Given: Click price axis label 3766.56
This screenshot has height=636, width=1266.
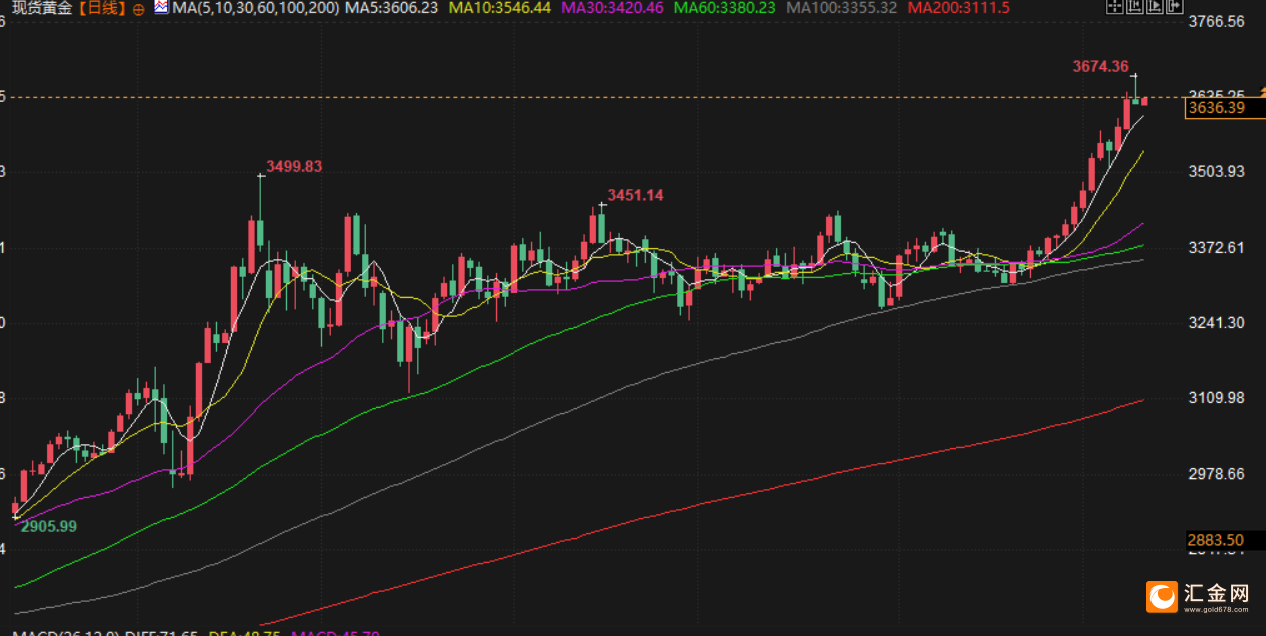Looking at the screenshot, I should pyautogui.click(x=1215, y=21).
